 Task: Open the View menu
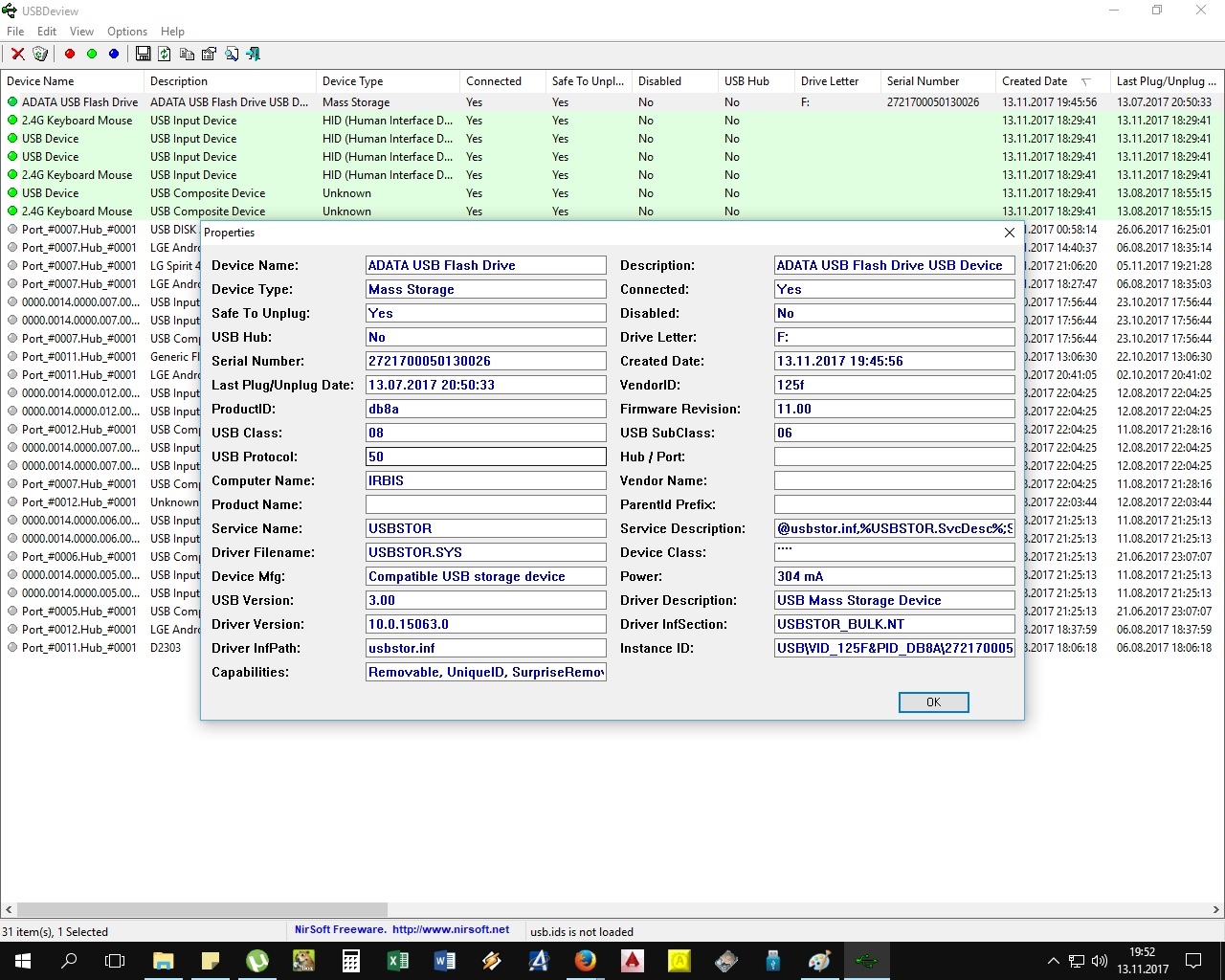click(x=81, y=32)
